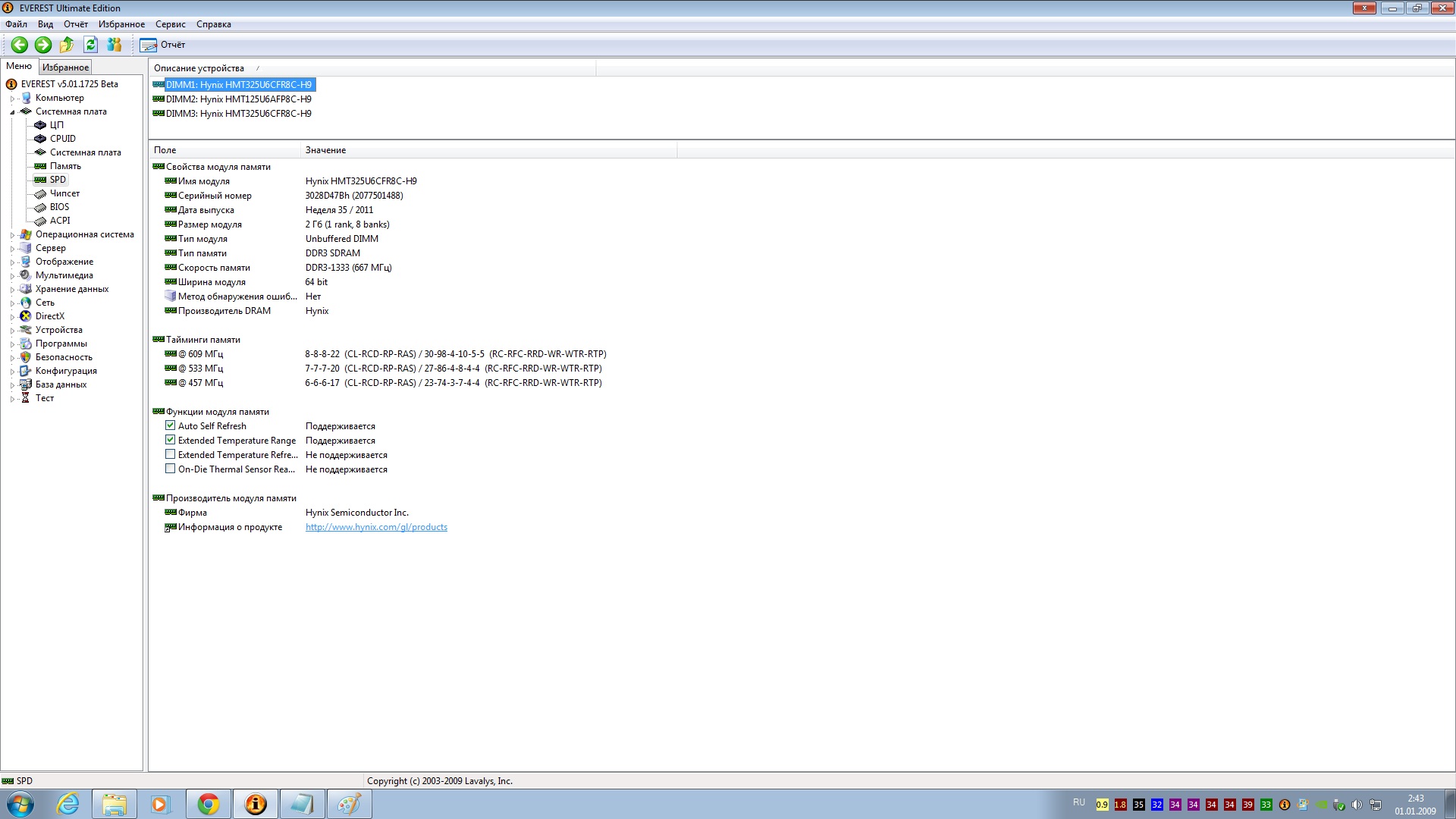Select the BIOS tree item

59,207
